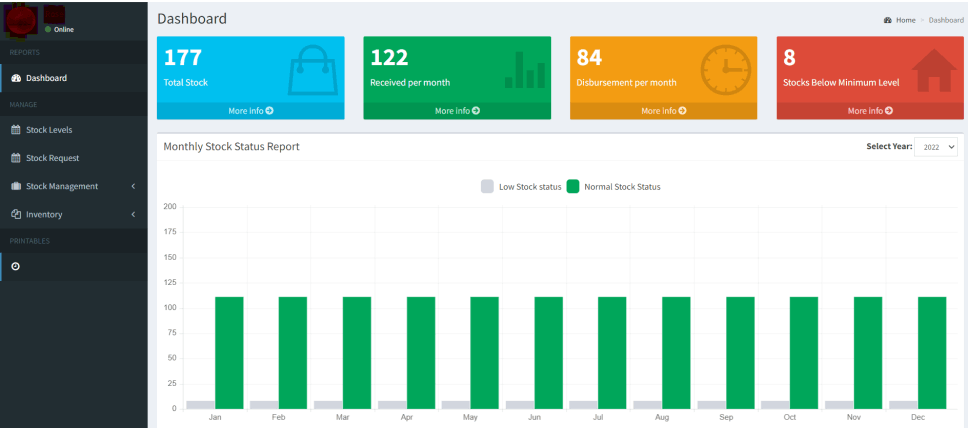This screenshot has height=428, width=968.
Task: Click the calendar icon beside Stock Levels
Action: (x=15, y=129)
